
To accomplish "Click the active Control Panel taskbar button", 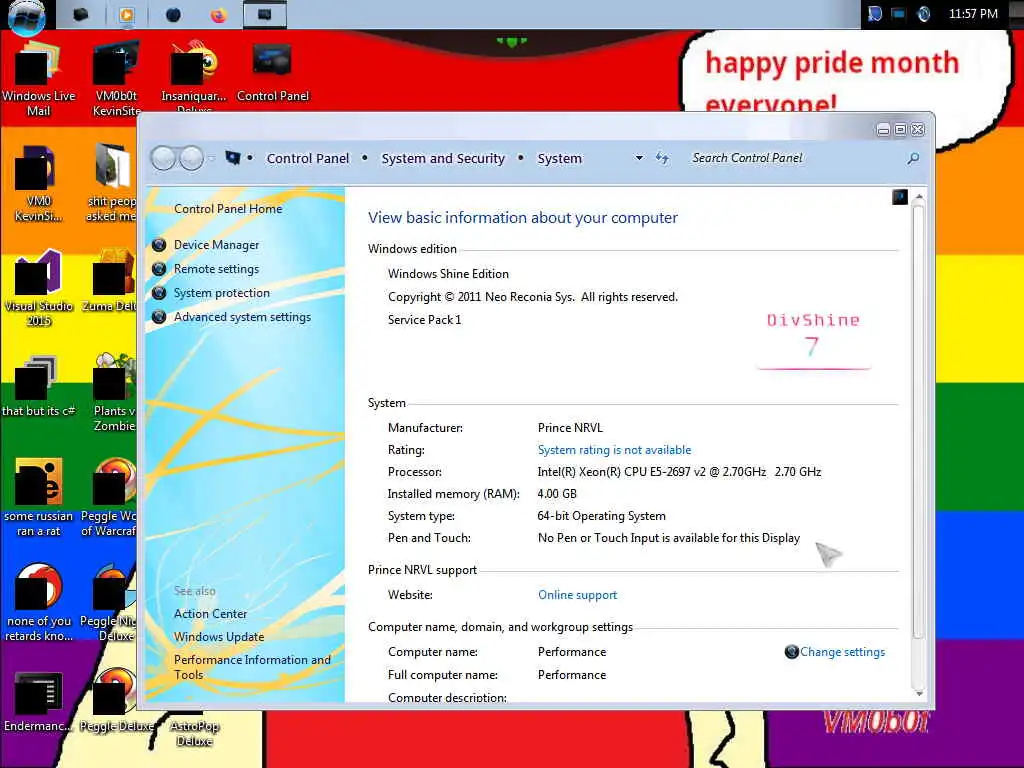I will tap(264, 14).
